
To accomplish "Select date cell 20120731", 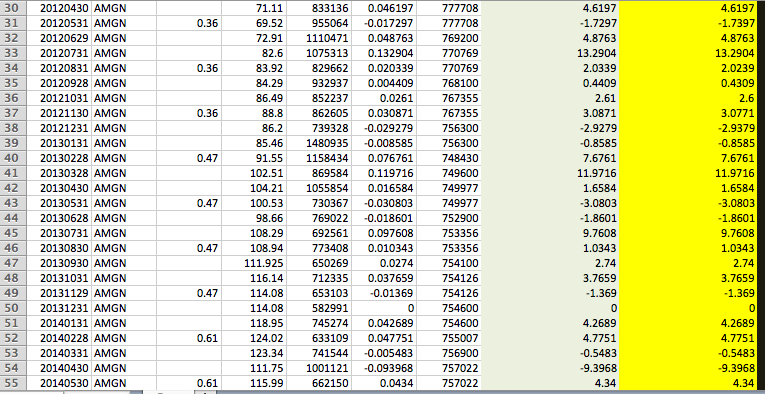I will pyautogui.click(x=59, y=53).
